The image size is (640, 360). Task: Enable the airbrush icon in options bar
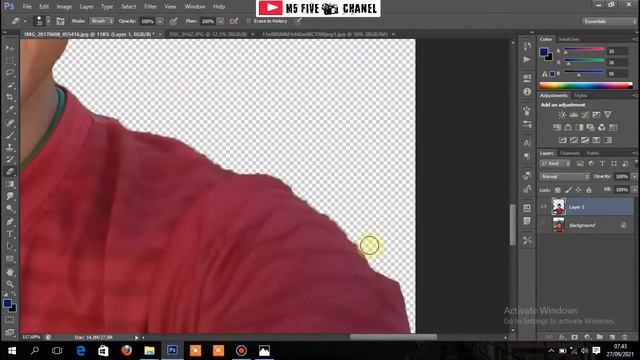tap(234, 21)
